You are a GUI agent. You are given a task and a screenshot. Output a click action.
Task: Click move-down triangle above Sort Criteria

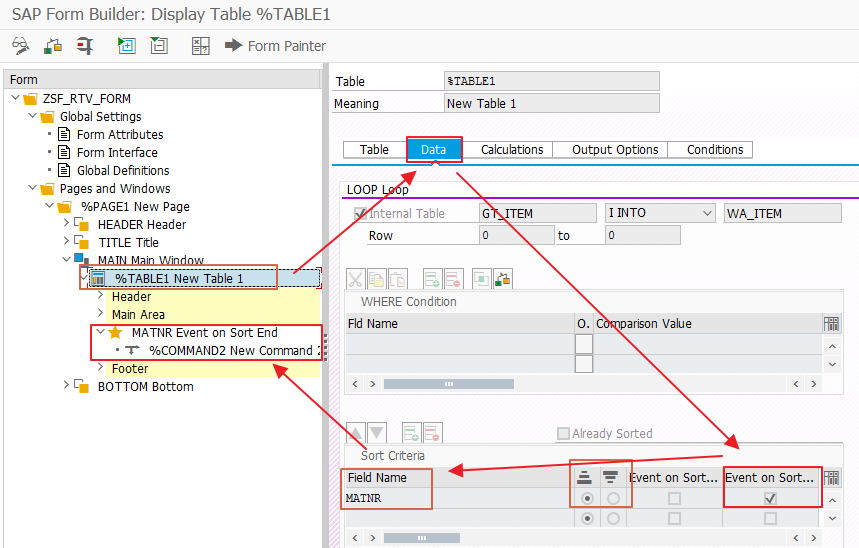[x=376, y=433]
